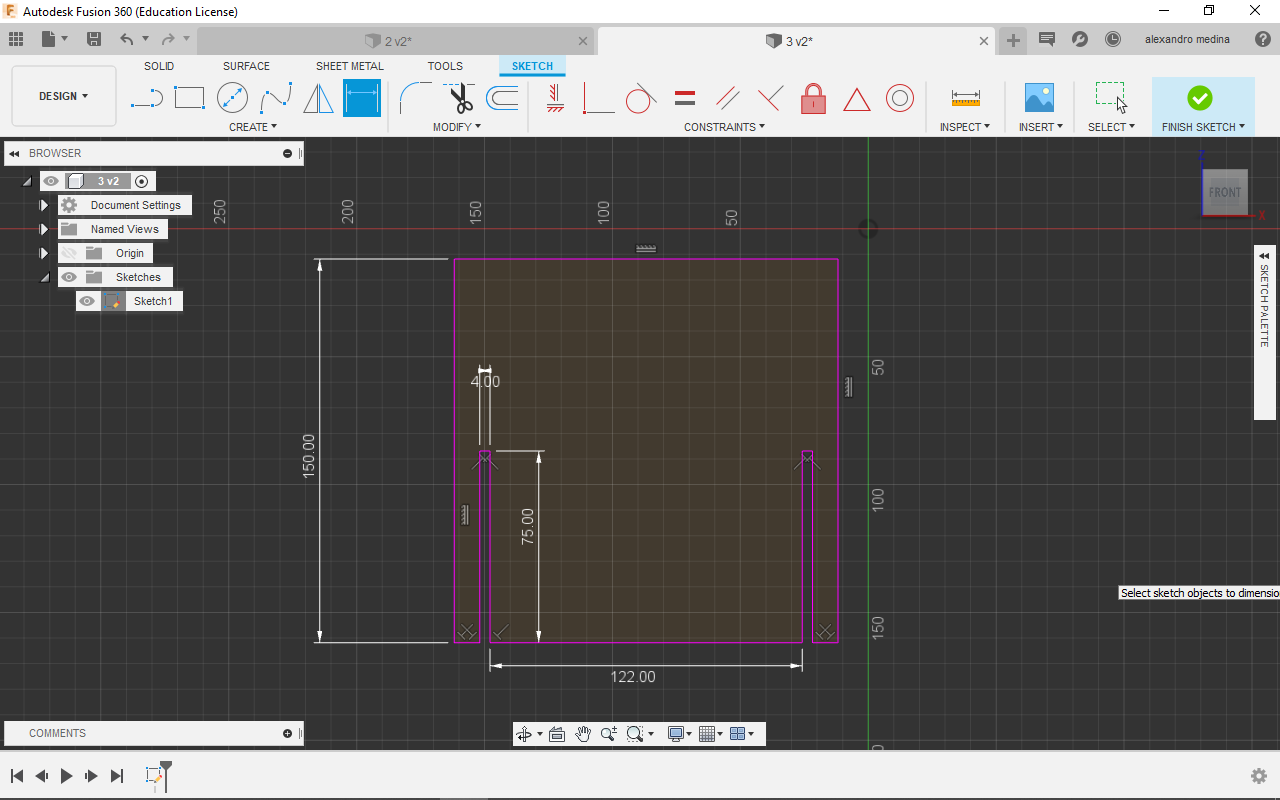Expand the Document Settings node
The image size is (1280, 800).
pos(44,205)
